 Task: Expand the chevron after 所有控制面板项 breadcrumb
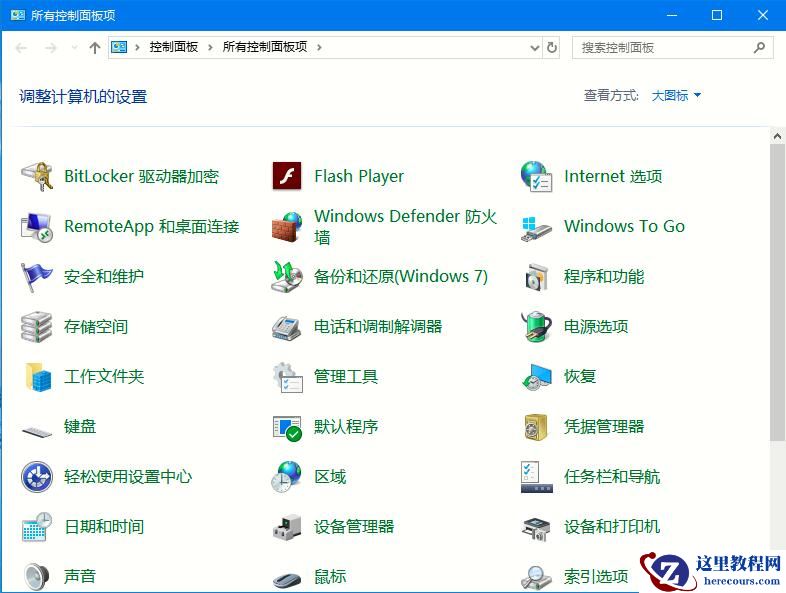click(319, 47)
